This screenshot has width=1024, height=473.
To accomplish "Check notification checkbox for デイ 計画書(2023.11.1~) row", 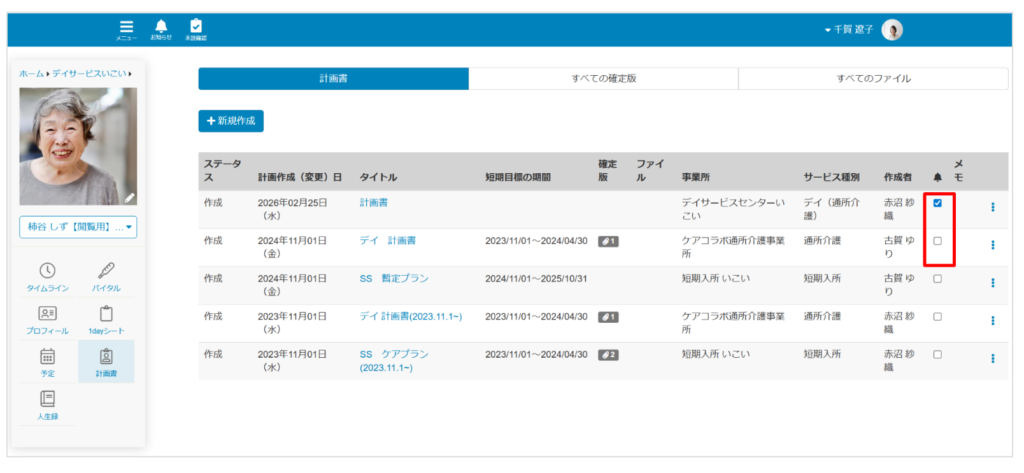I will pos(937,317).
